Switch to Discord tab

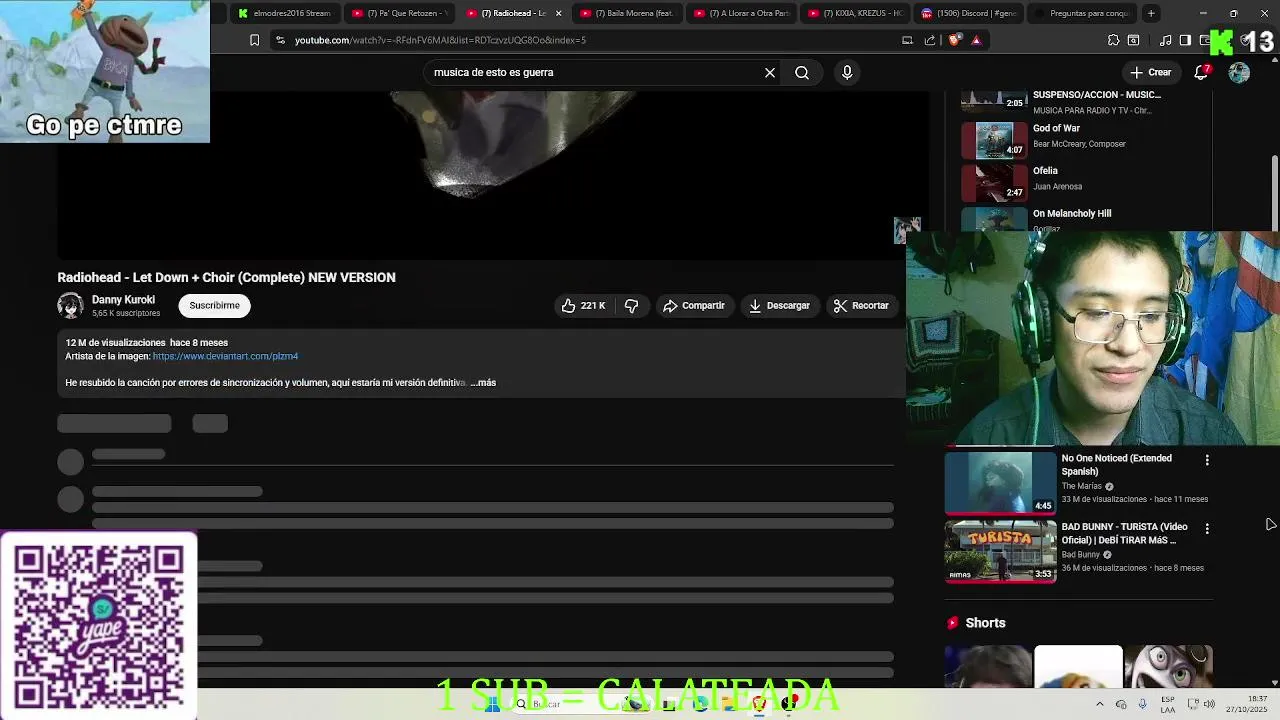coord(970,13)
